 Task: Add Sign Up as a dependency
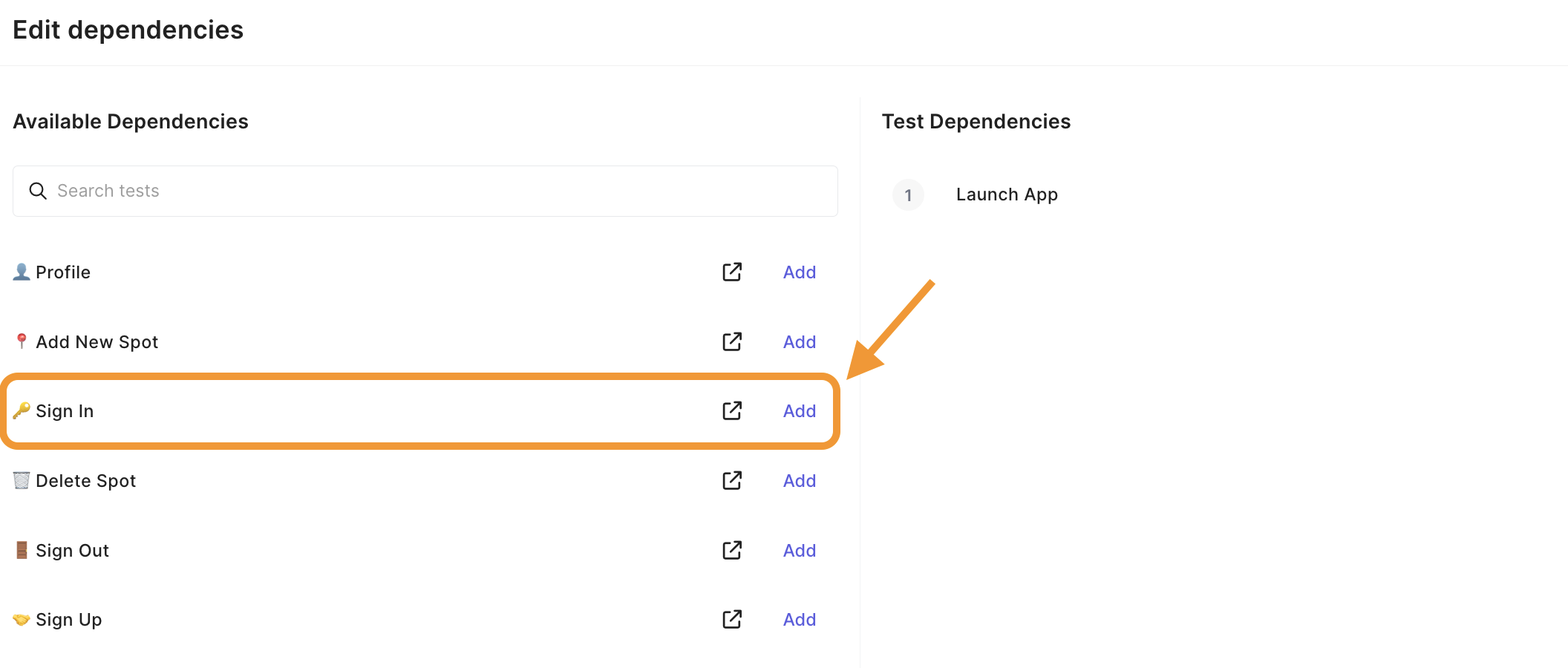pyautogui.click(x=799, y=620)
